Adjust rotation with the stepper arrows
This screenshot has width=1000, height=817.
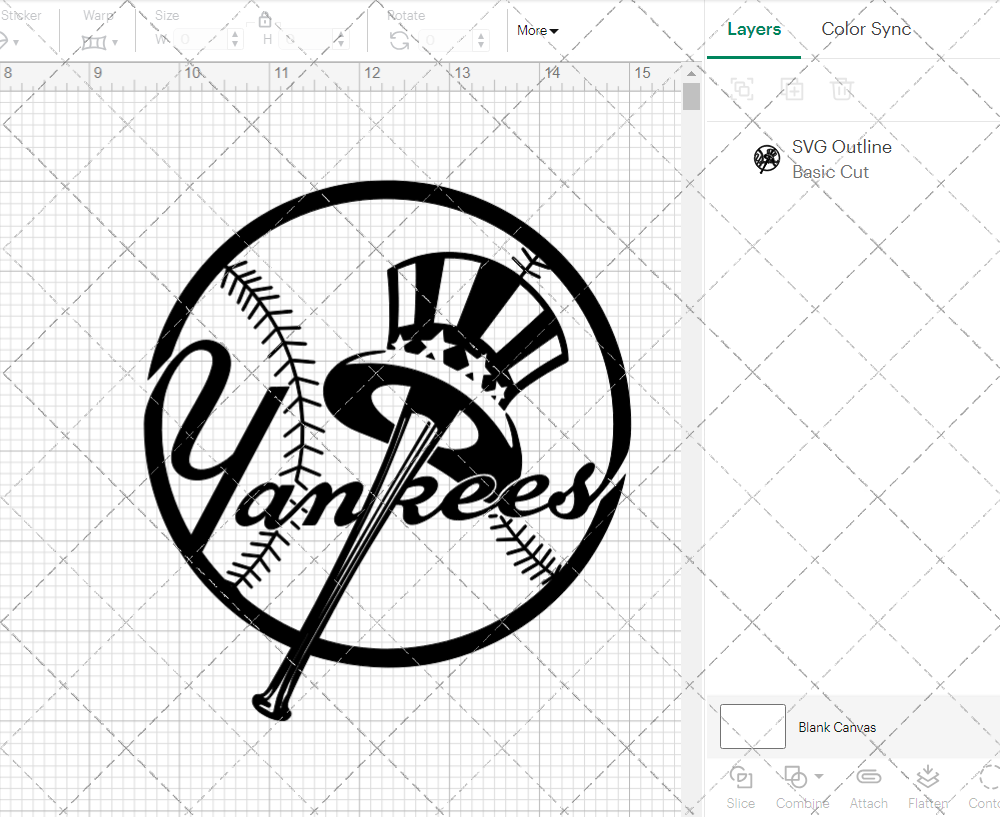coord(480,40)
